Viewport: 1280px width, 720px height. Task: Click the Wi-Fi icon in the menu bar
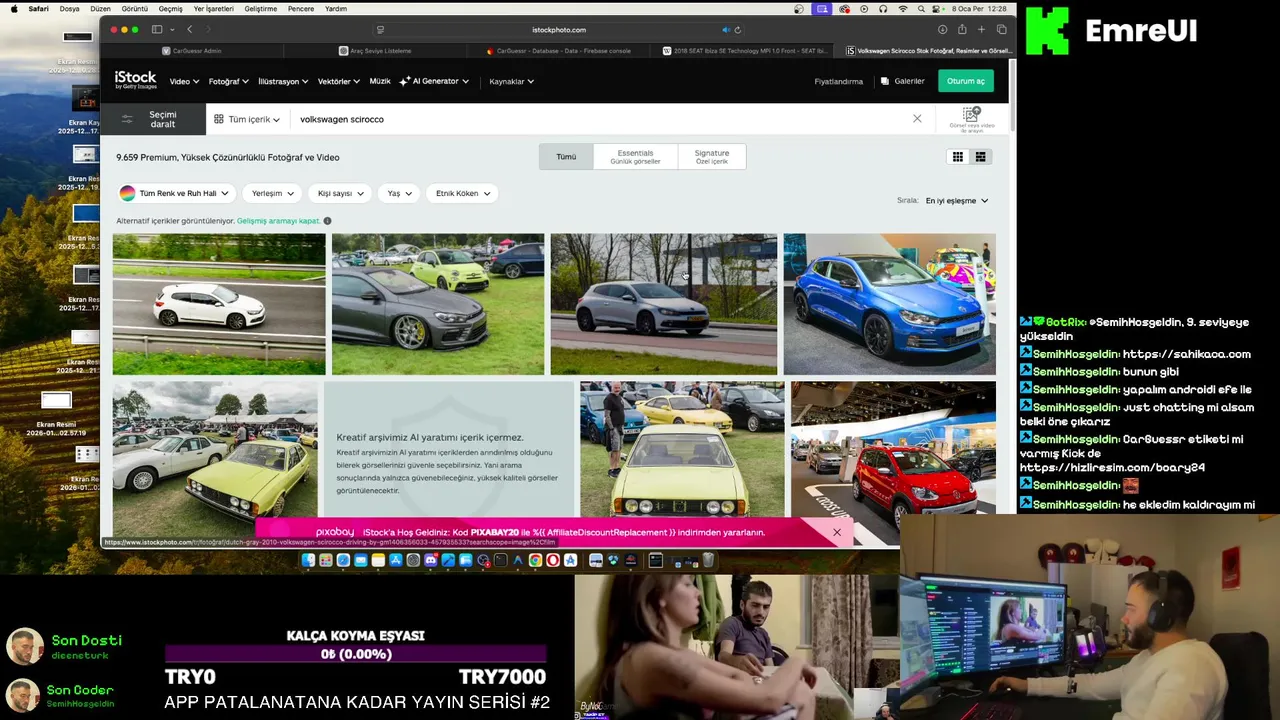coord(903,9)
